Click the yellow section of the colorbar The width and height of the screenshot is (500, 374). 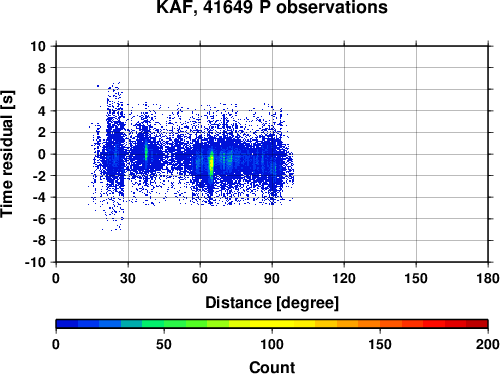[x=272, y=324]
